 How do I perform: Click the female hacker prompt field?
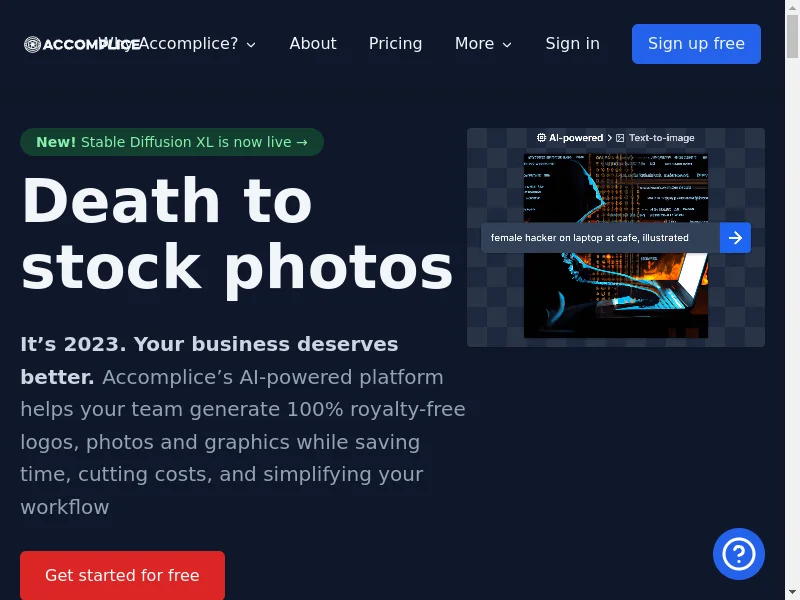601,238
